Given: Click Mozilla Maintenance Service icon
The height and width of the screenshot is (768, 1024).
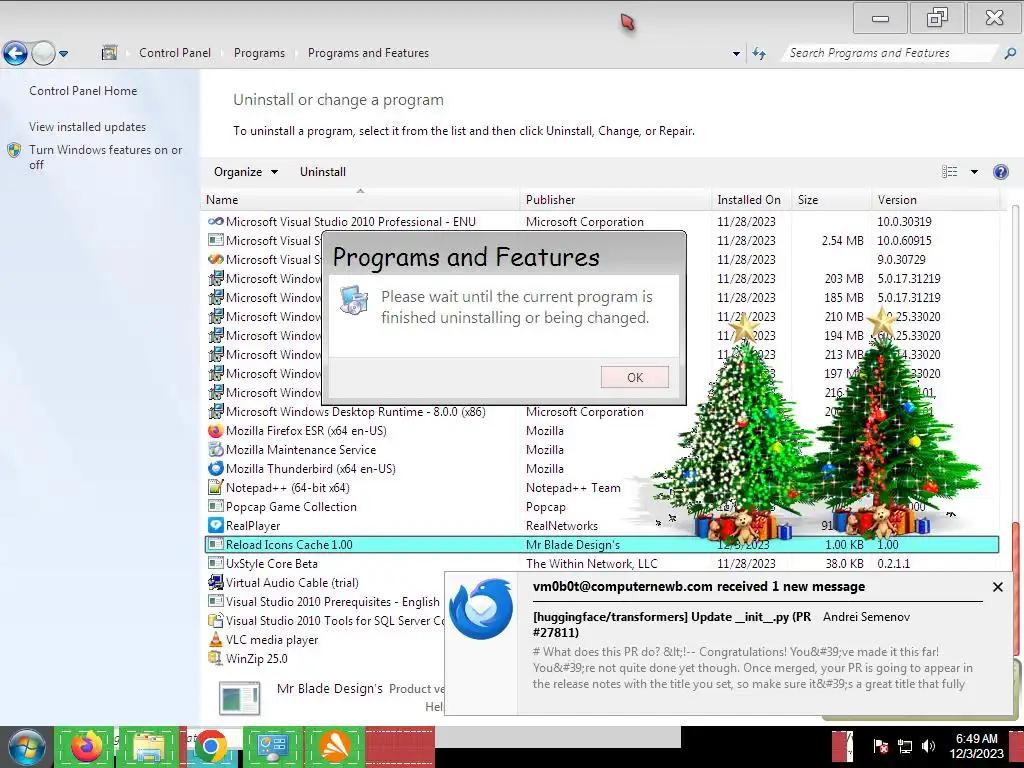Looking at the screenshot, I should click(216, 450).
